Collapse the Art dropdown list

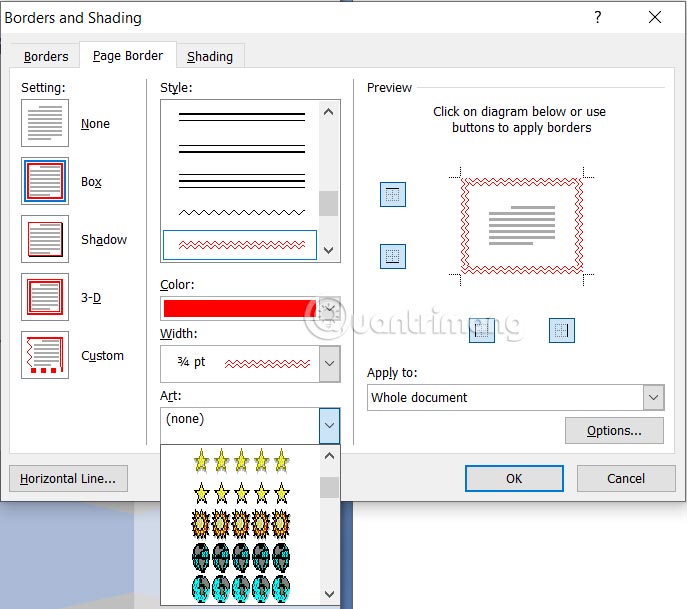(x=329, y=426)
